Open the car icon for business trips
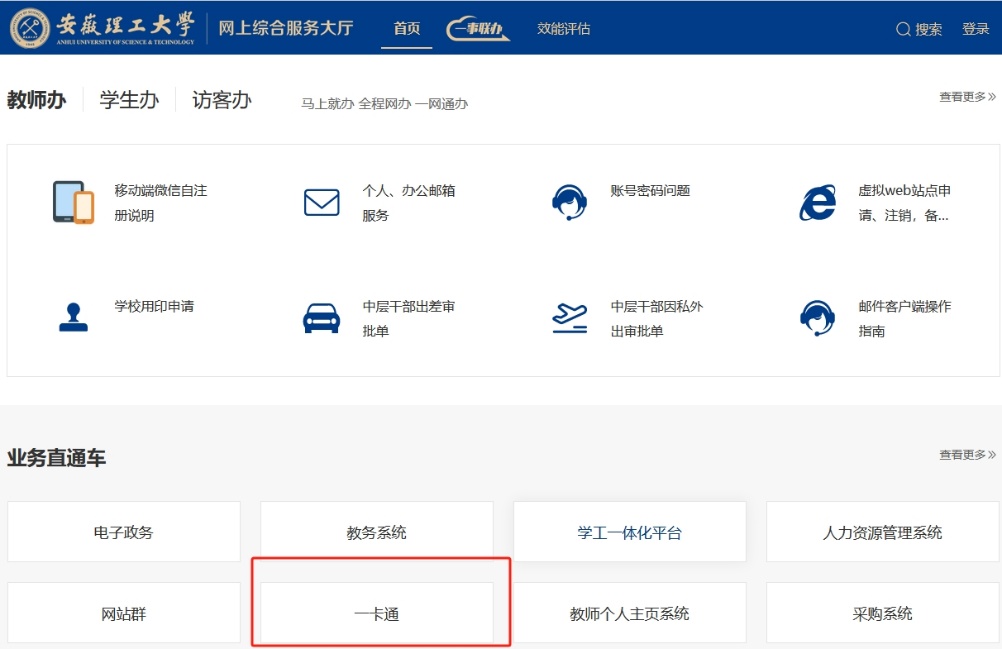This screenshot has width=1002, height=649. click(321, 318)
